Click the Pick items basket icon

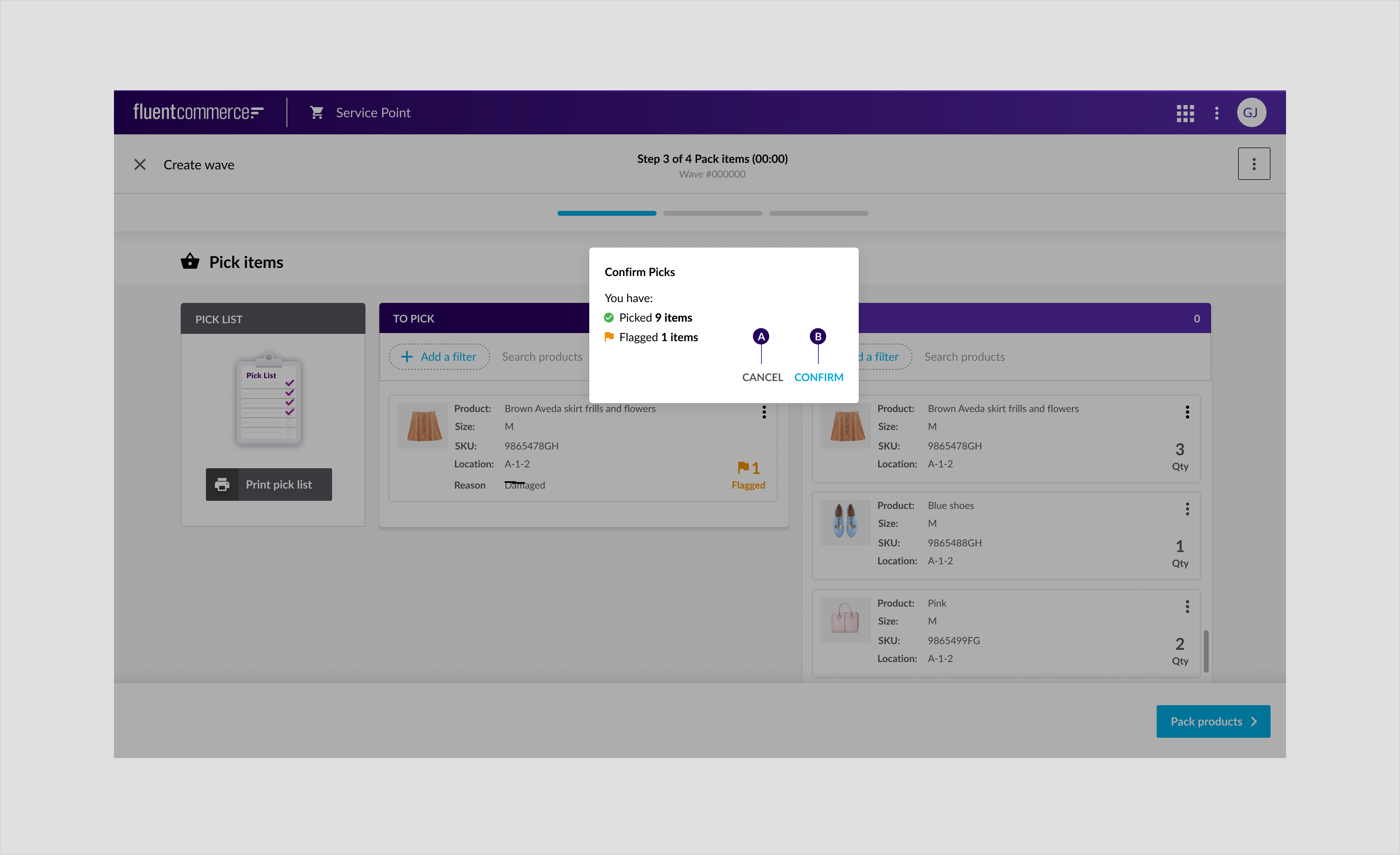(x=190, y=261)
